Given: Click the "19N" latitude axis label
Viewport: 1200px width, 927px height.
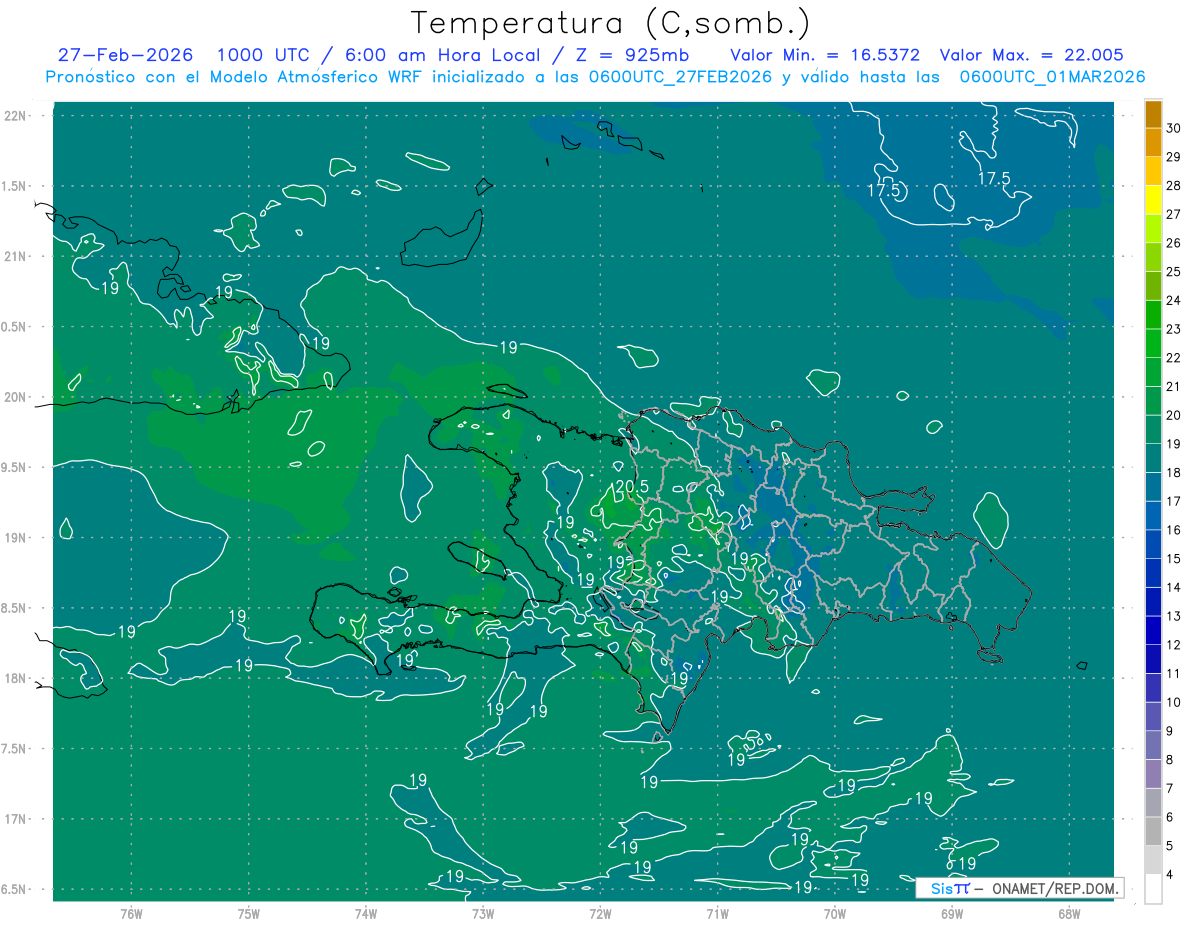Looking at the screenshot, I should point(16,538).
